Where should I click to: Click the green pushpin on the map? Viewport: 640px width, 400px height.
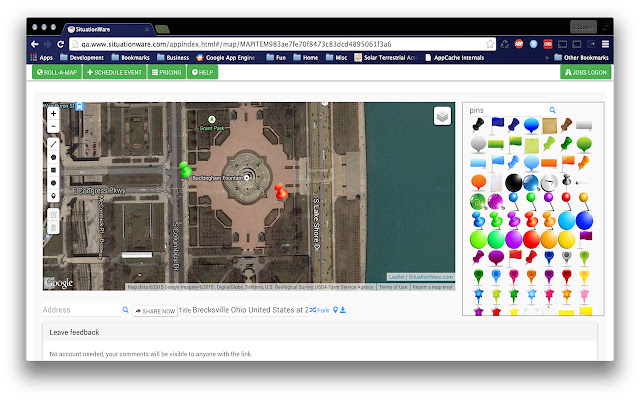[x=185, y=169]
